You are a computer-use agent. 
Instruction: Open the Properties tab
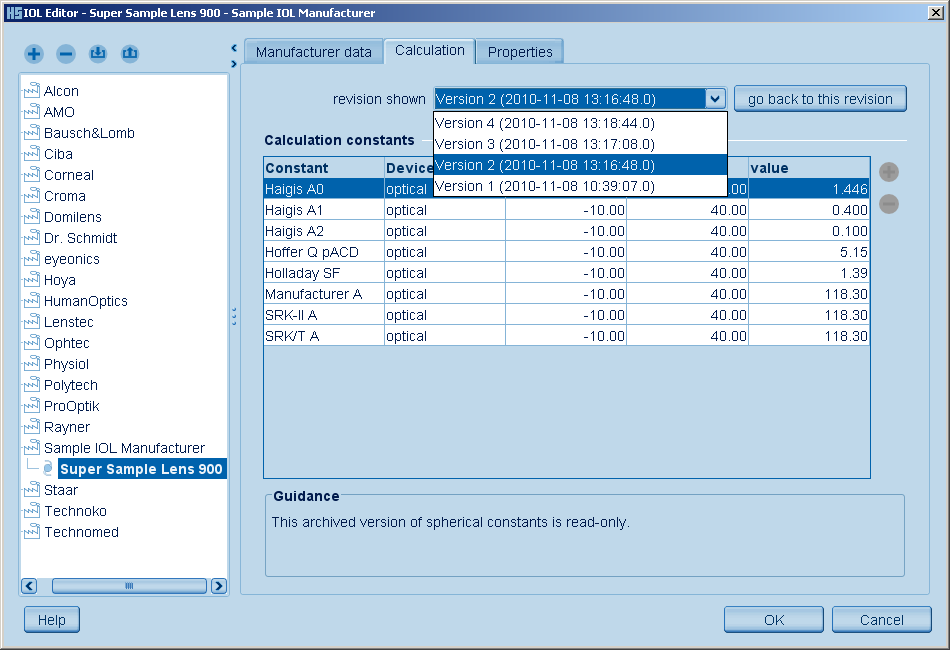520,52
